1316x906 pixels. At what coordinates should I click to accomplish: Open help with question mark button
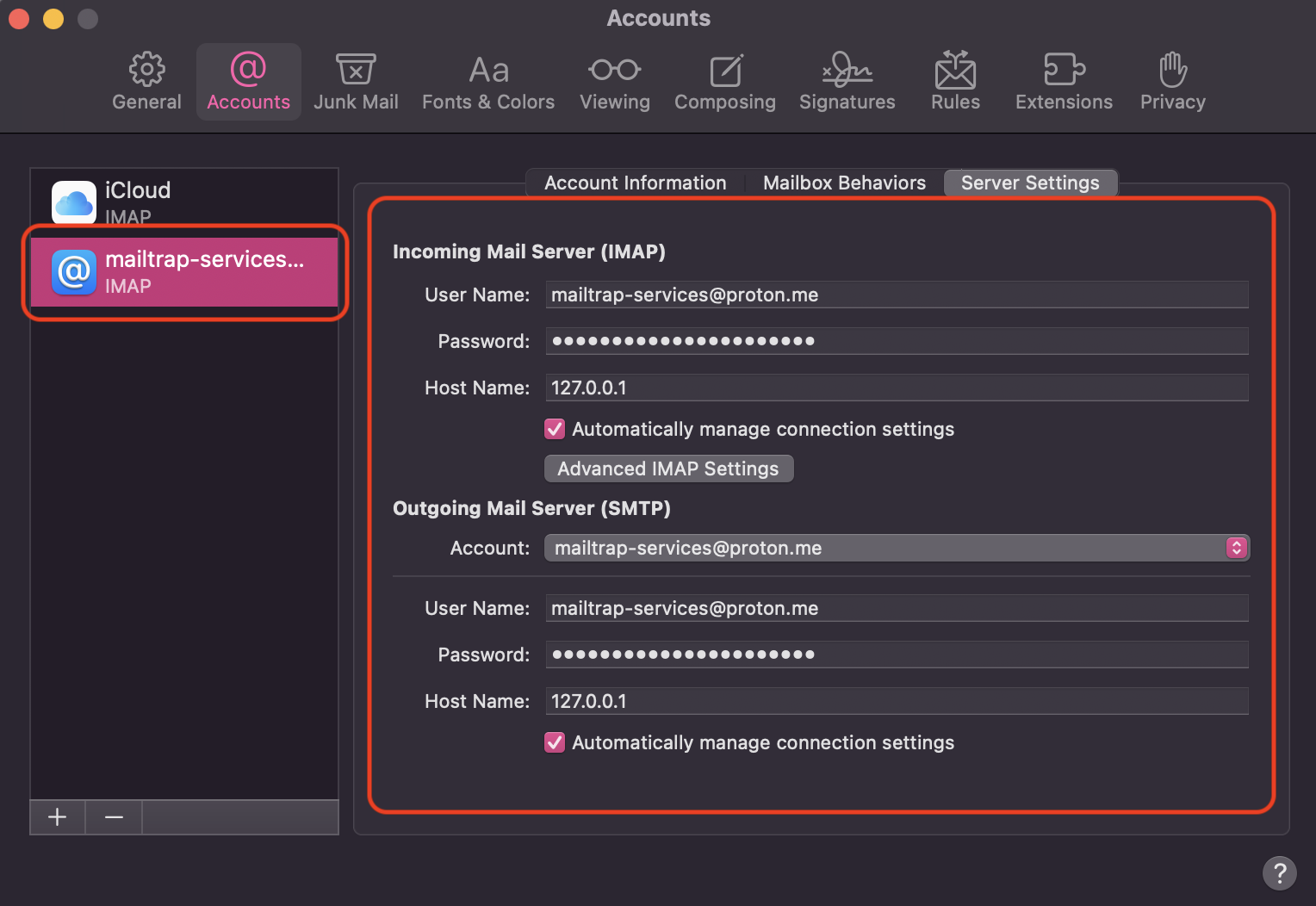click(x=1280, y=872)
